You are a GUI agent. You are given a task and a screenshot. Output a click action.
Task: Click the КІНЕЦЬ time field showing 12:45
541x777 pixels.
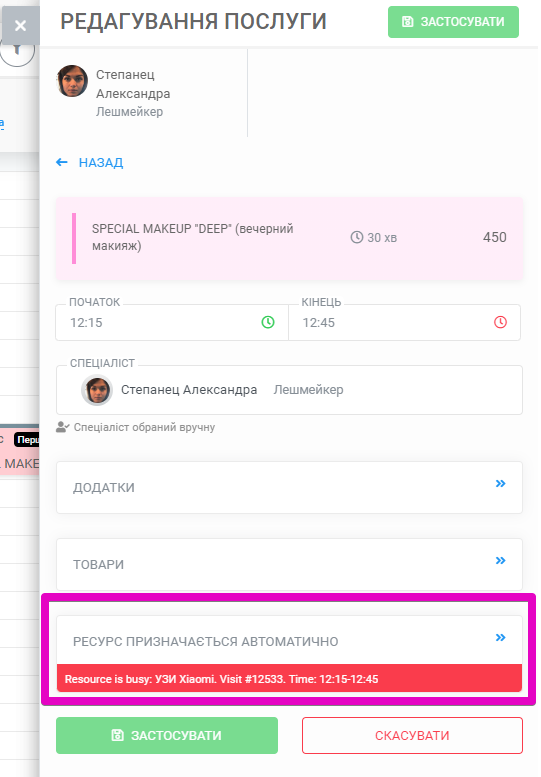click(404, 322)
